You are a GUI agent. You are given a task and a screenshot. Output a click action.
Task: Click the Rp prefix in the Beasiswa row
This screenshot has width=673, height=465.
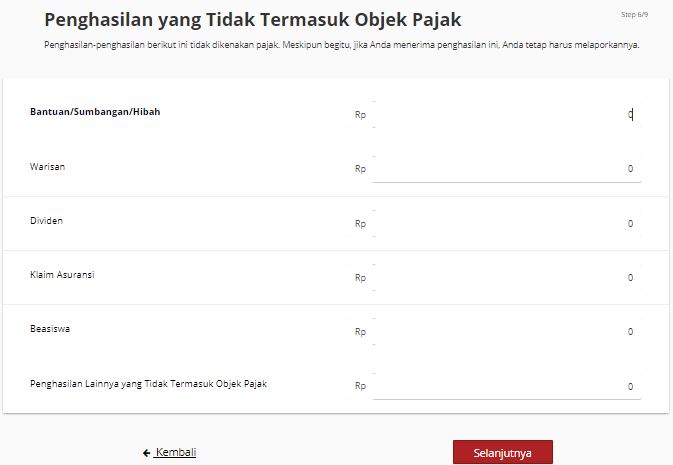tap(361, 332)
